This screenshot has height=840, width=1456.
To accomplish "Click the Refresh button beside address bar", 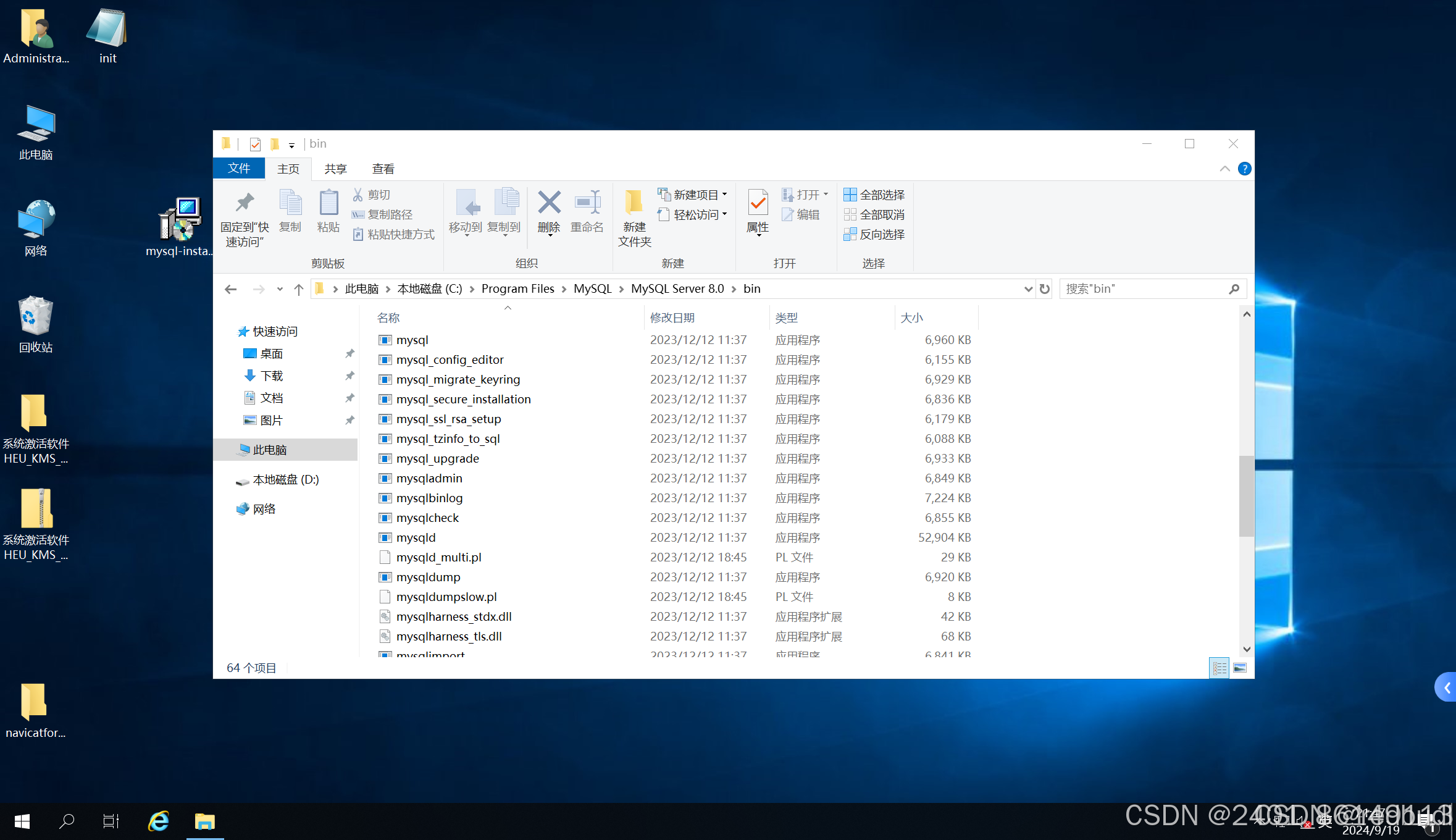I will click(x=1044, y=289).
